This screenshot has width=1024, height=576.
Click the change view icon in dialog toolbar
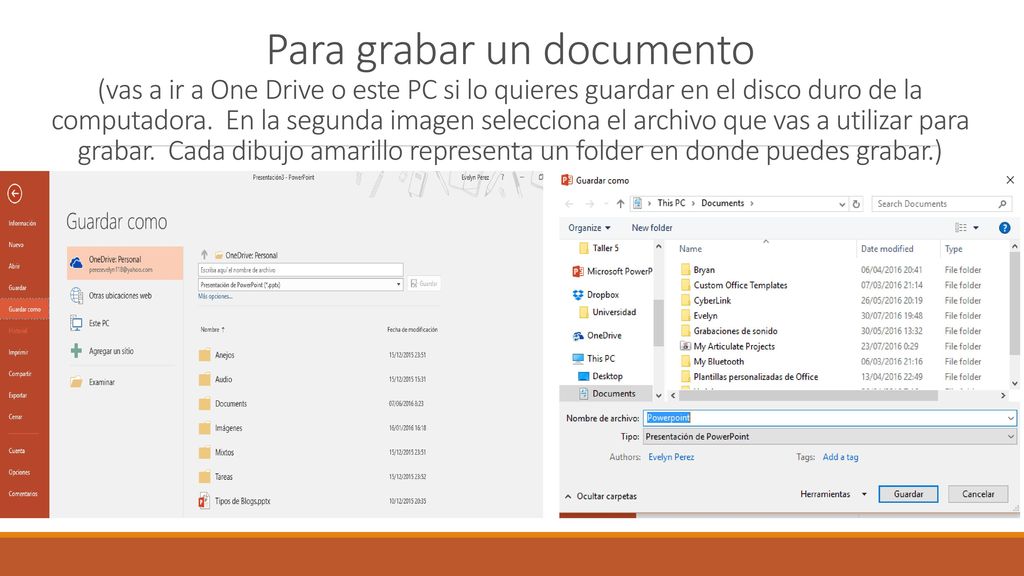(961, 228)
